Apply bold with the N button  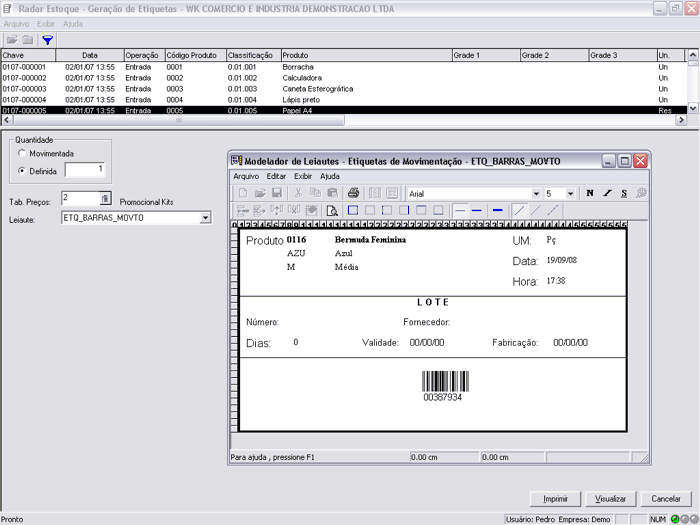click(x=590, y=193)
